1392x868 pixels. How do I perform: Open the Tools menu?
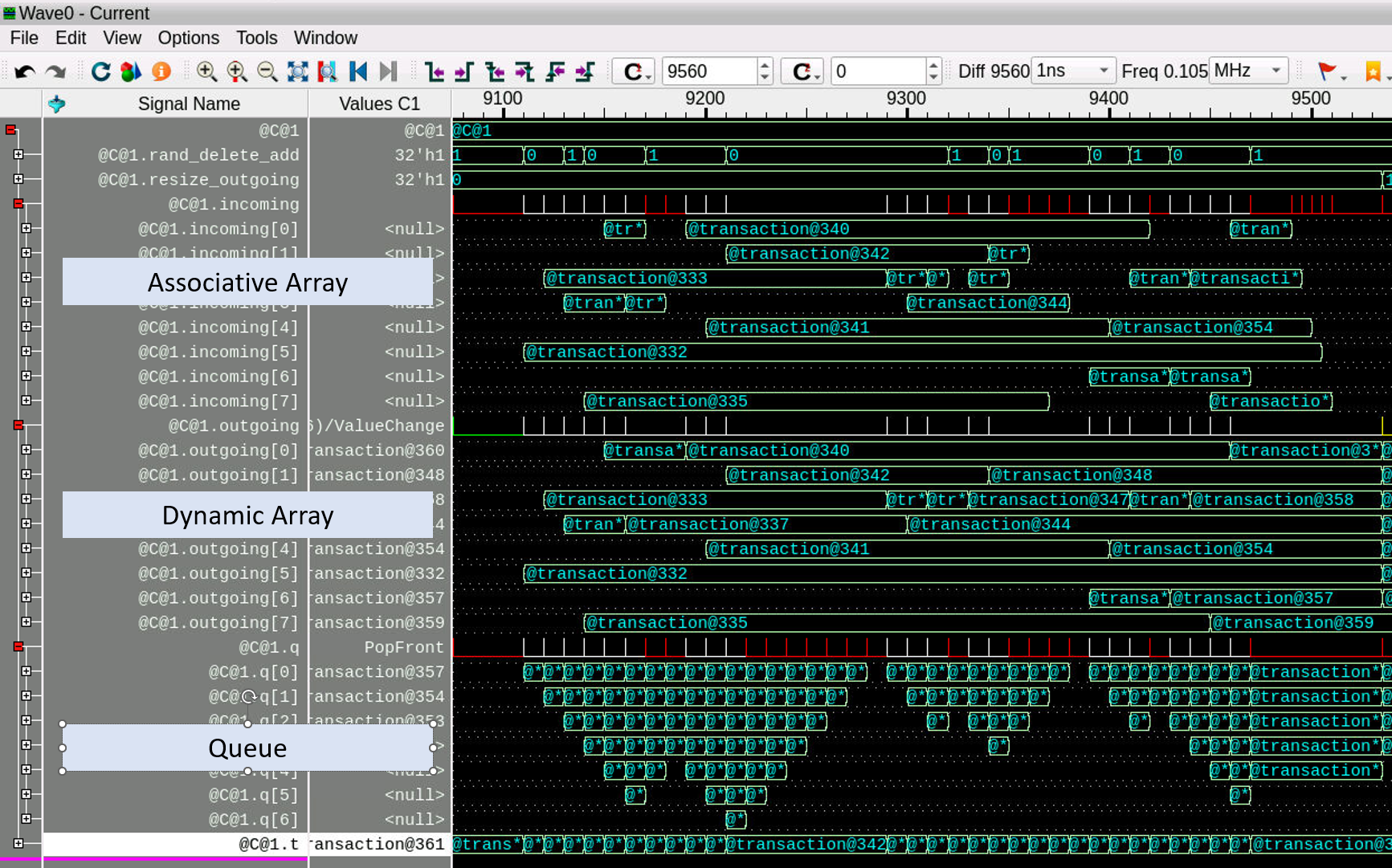pyautogui.click(x=255, y=37)
